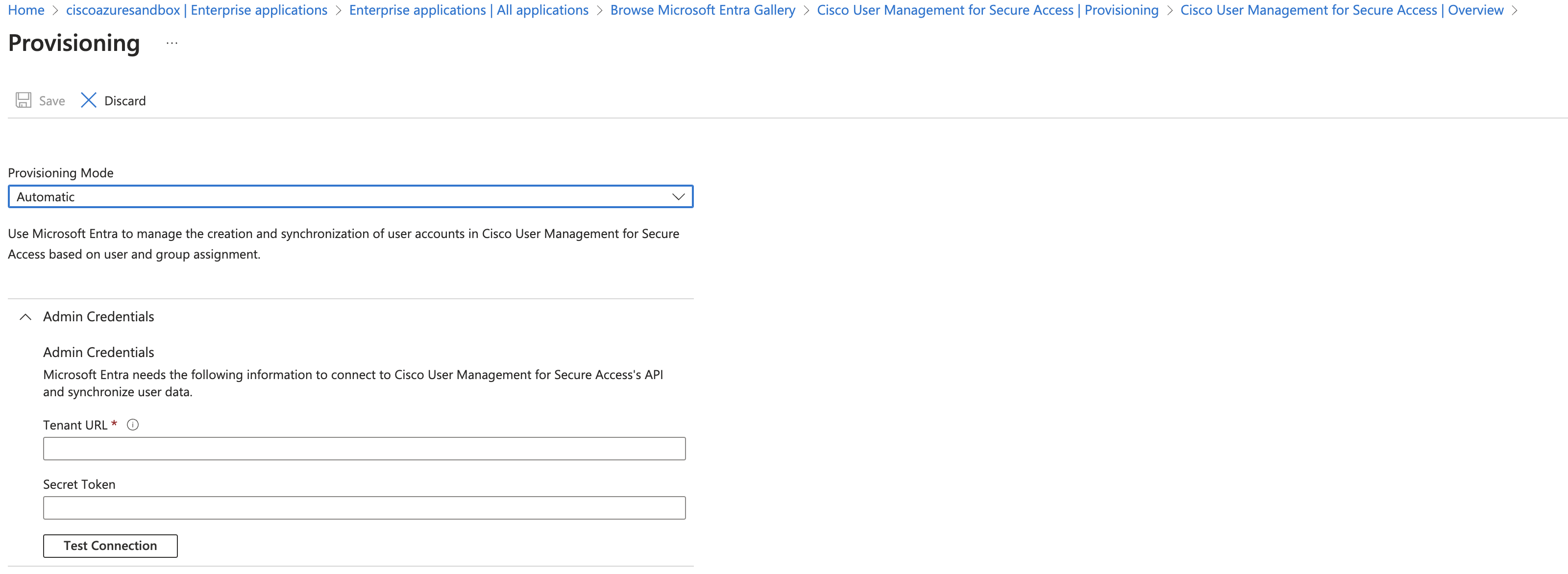Open Cisco User Management Provisioning breadcrumb
Image resolution: width=1568 pixels, height=574 pixels.
pyautogui.click(x=987, y=10)
